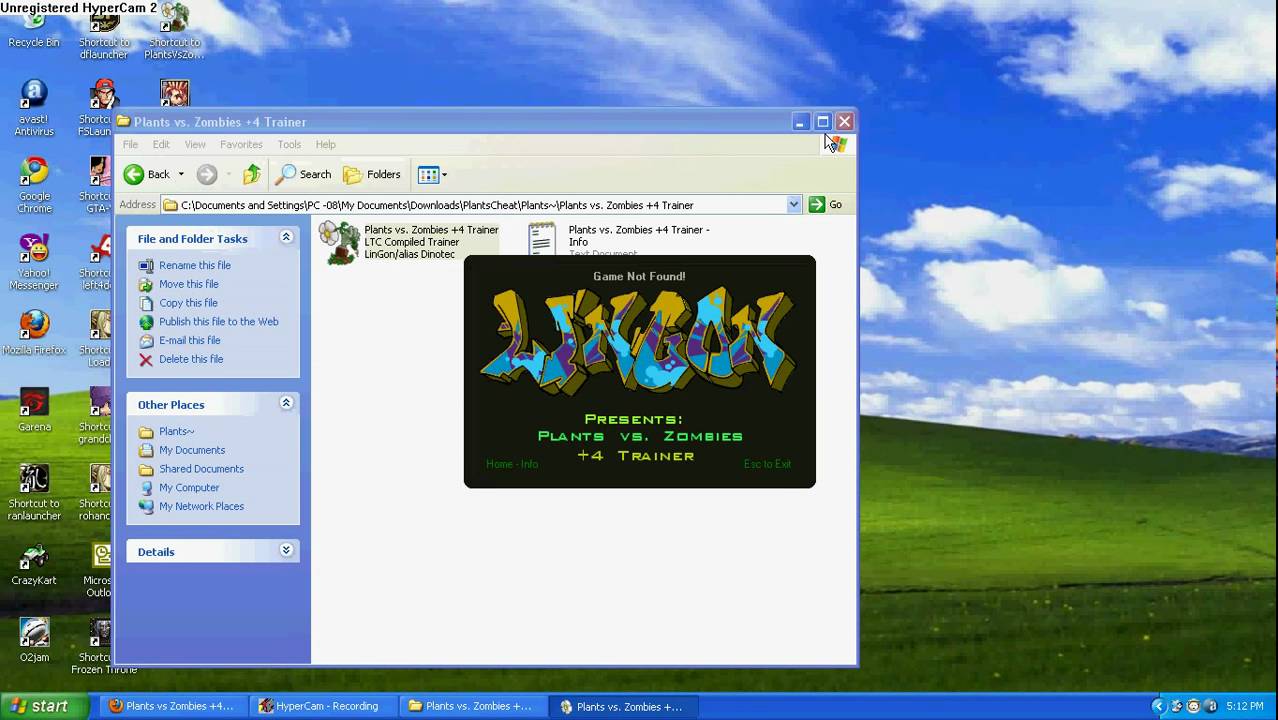Click Delete this file link
The width and height of the screenshot is (1278, 720).
tap(191, 359)
